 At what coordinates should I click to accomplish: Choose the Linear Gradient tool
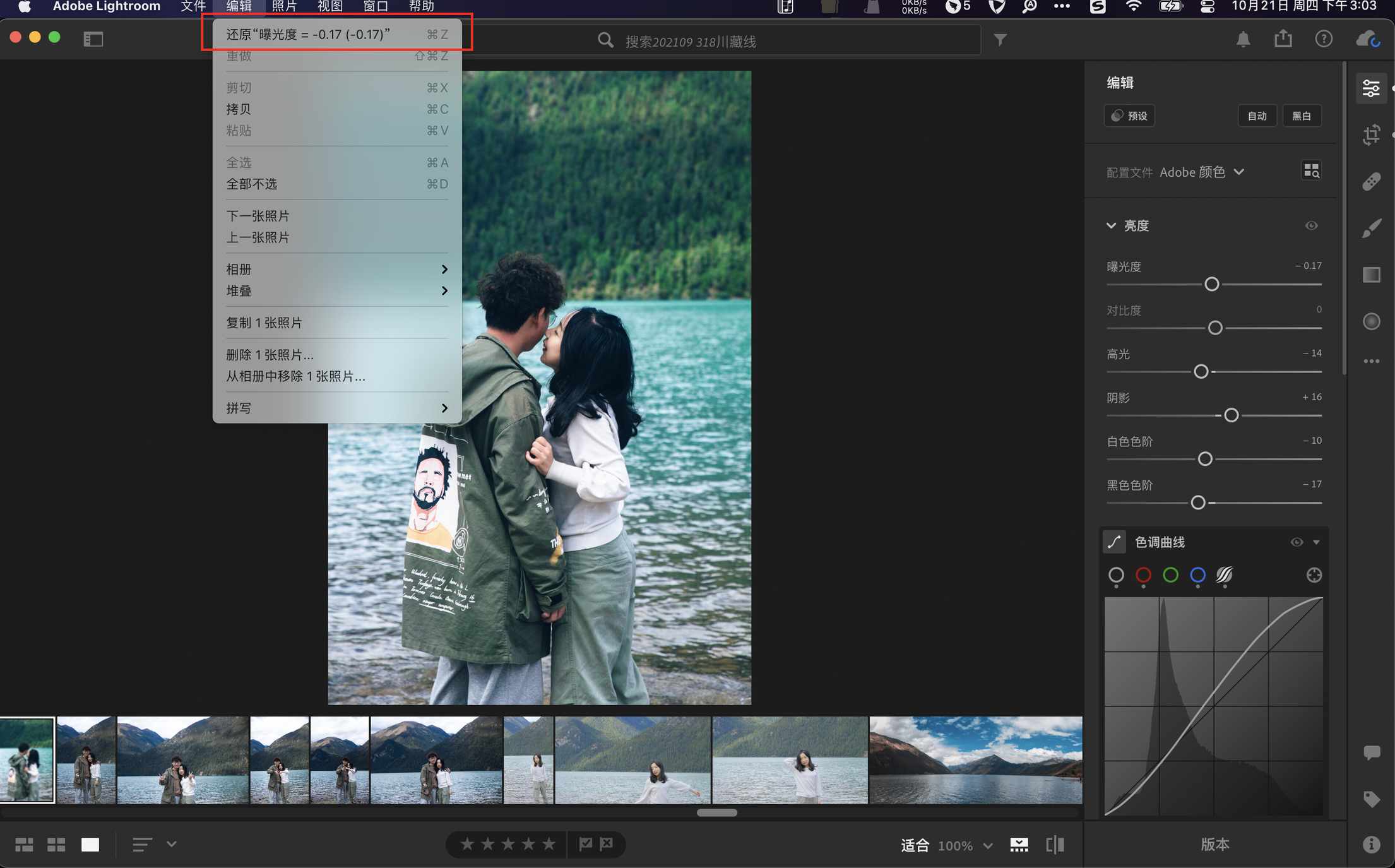click(x=1371, y=275)
